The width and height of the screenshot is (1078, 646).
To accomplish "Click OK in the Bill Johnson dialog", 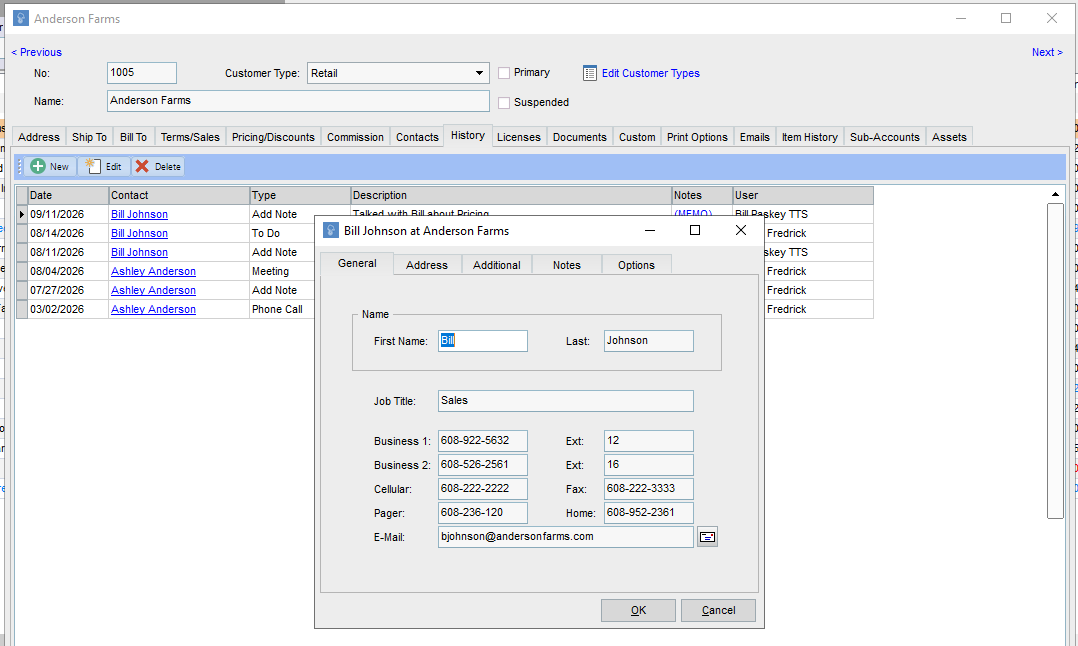I will (x=638, y=610).
